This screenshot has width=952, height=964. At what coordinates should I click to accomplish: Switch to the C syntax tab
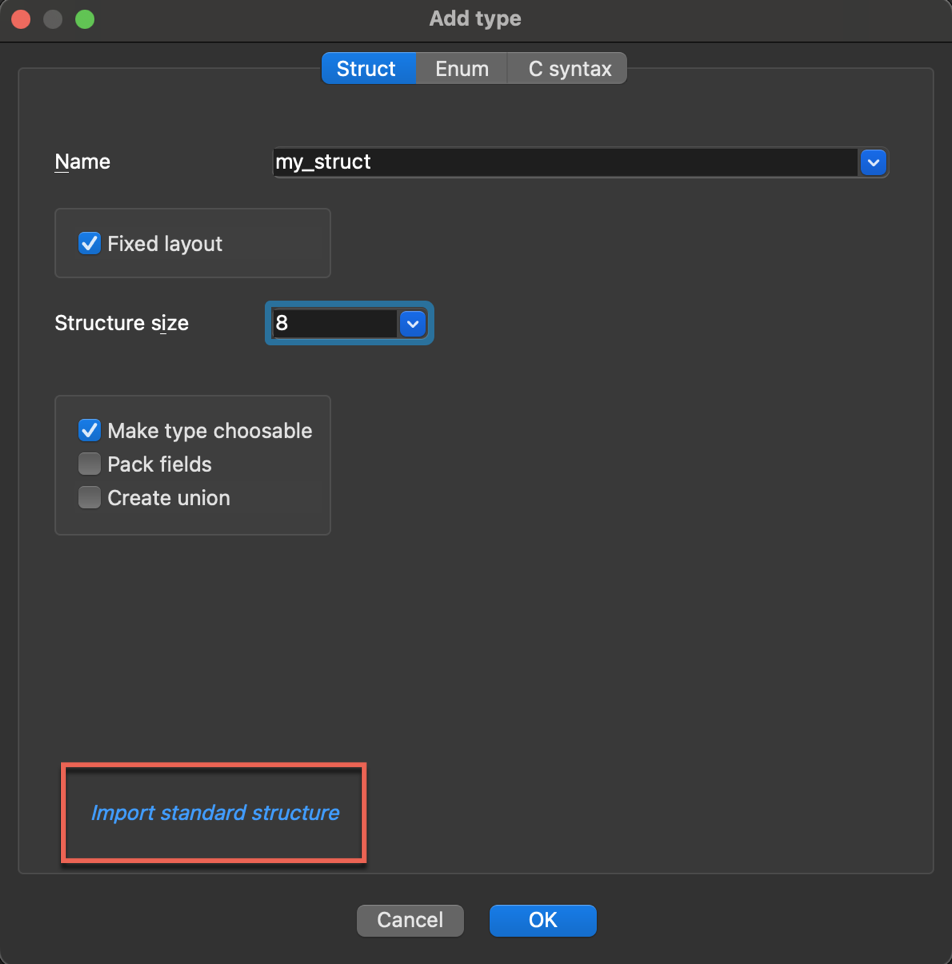(566, 68)
